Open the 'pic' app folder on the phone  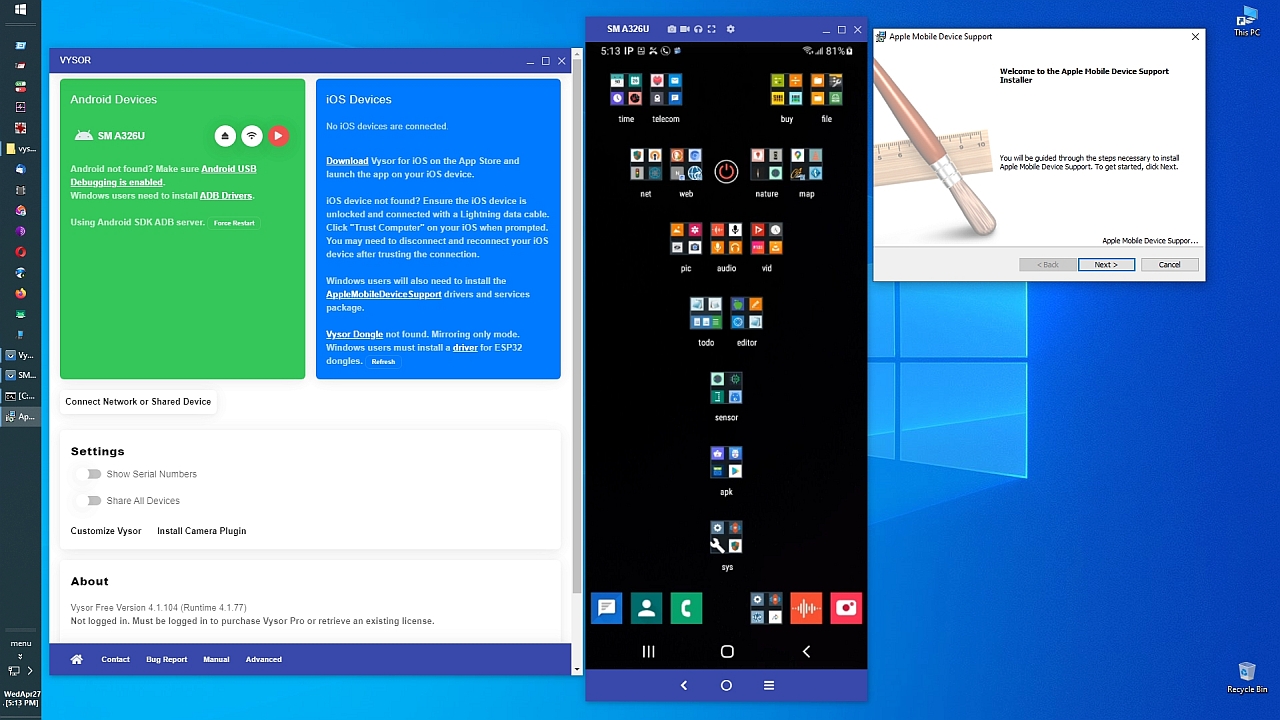(686, 246)
